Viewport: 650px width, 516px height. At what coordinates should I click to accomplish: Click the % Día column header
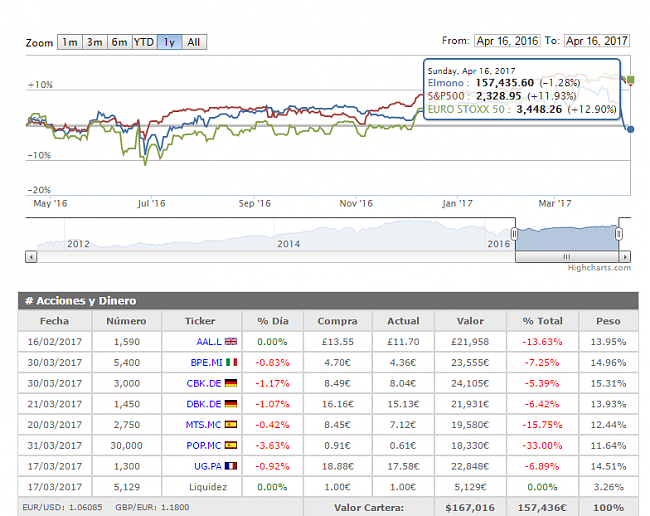point(273,321)
